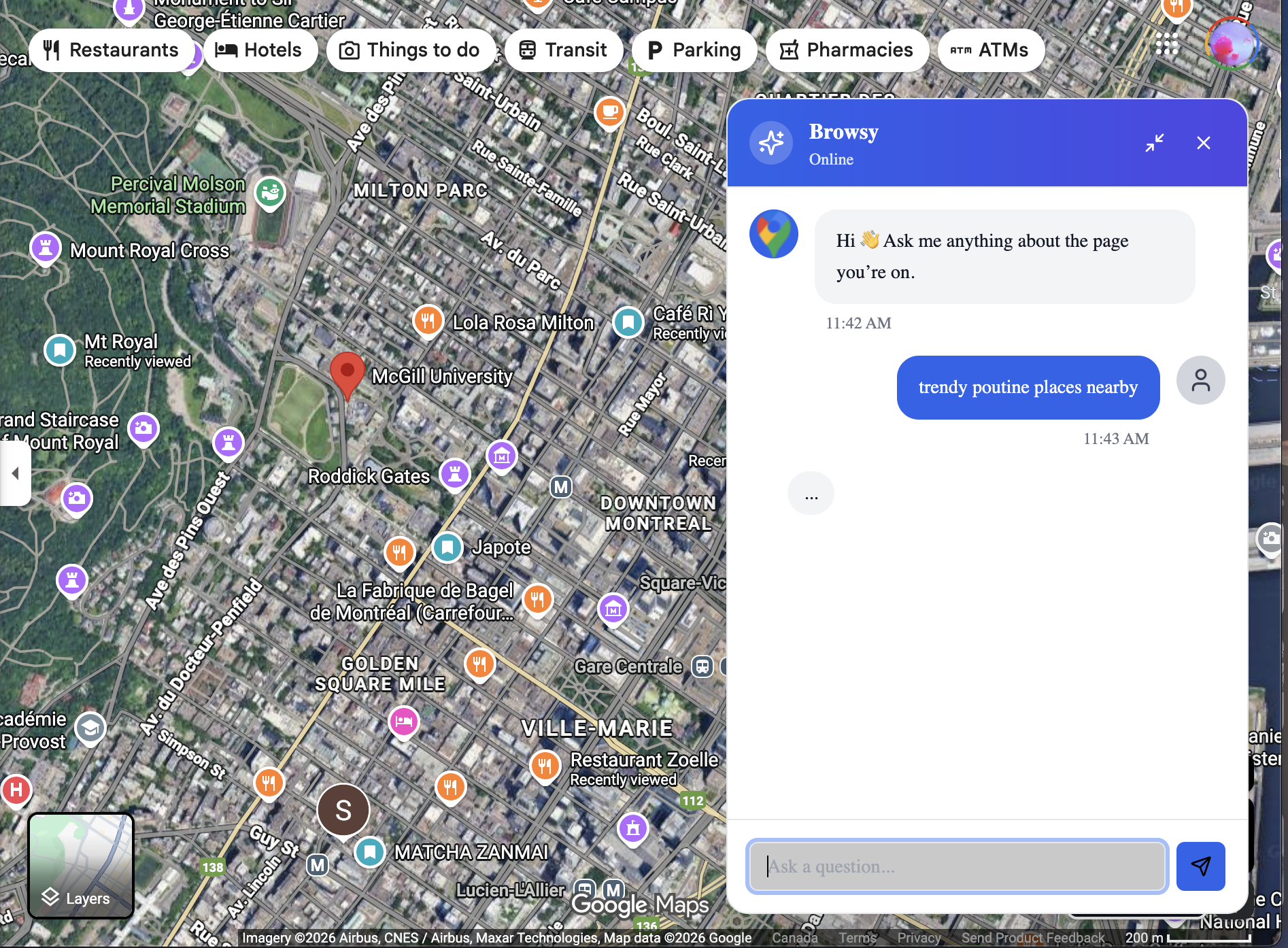Open Restaurant Zoelle marker
The width and height of the screenshot is (1288, 948).
(545, 768)
